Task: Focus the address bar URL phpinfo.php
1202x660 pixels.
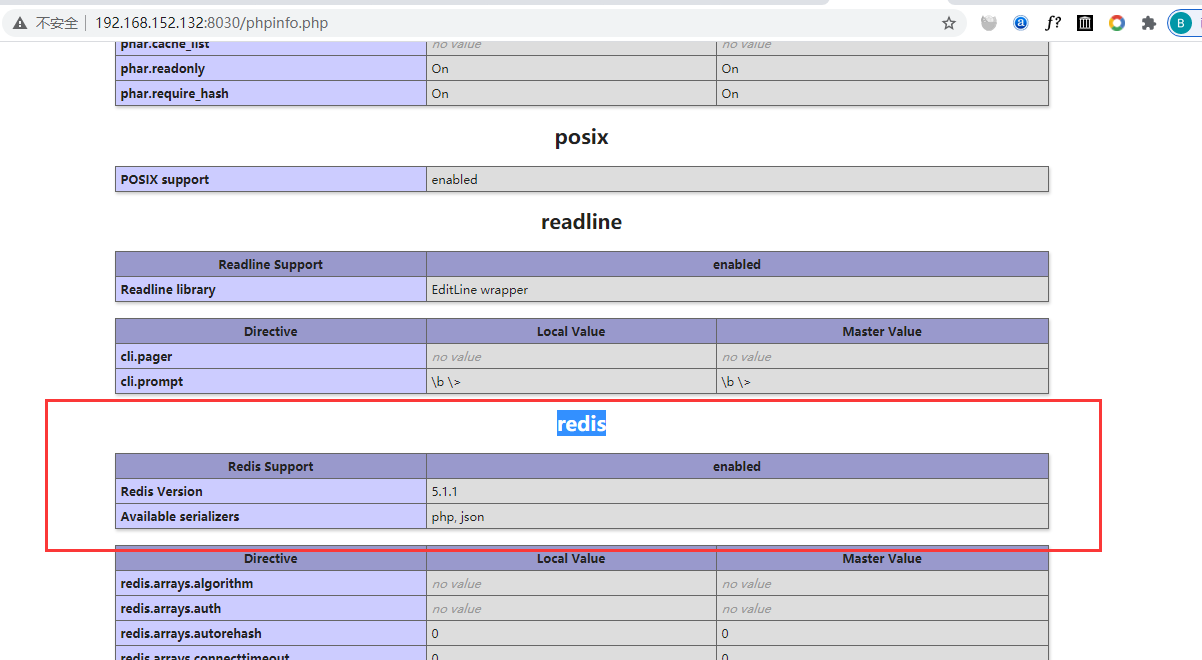Action: click(211, 23)
